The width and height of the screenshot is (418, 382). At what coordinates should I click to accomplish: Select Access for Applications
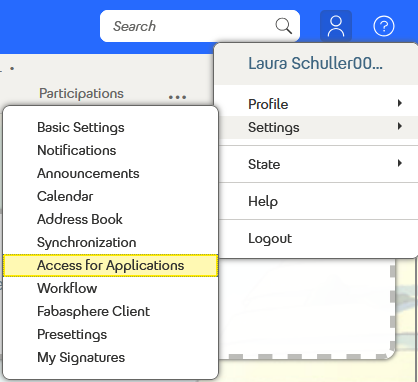click(111, 265)
